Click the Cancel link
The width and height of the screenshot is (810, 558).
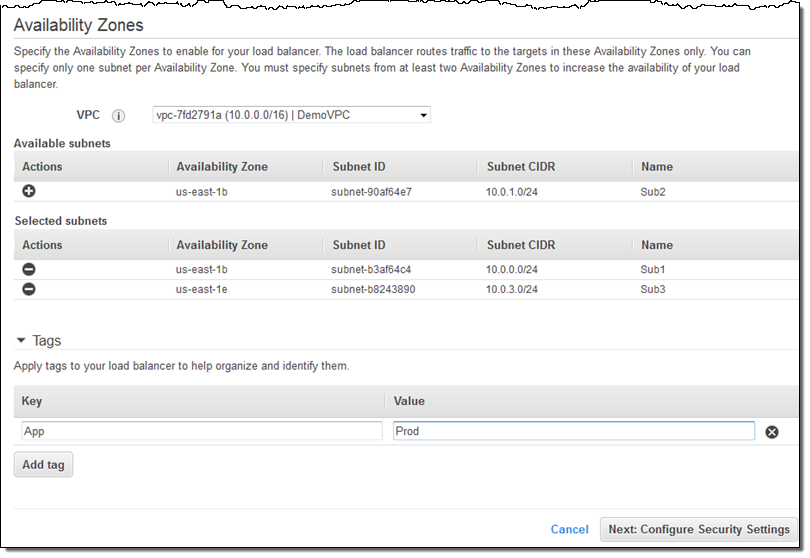point(569,529)
